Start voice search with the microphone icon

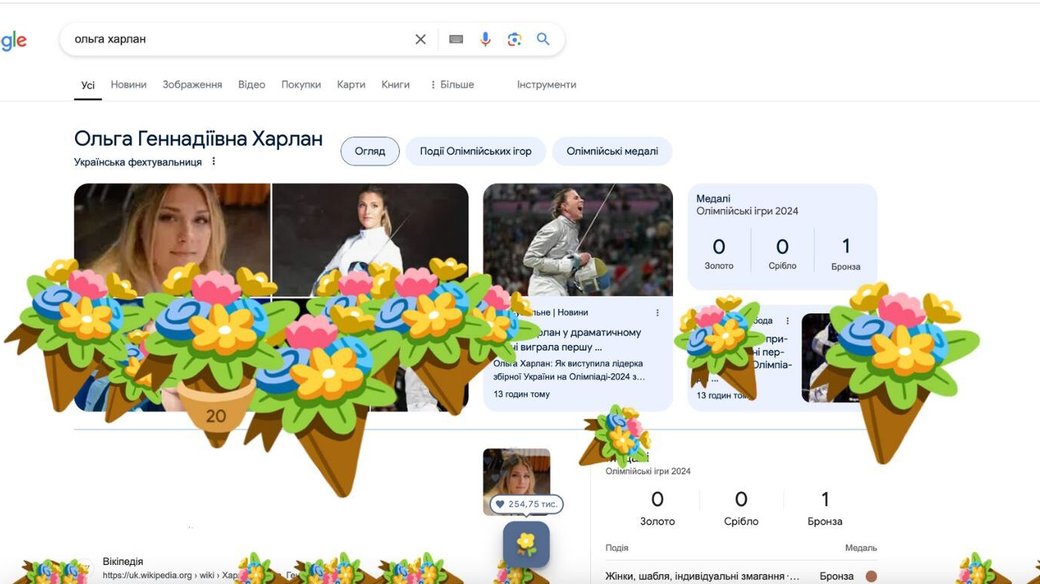[485, 39]
